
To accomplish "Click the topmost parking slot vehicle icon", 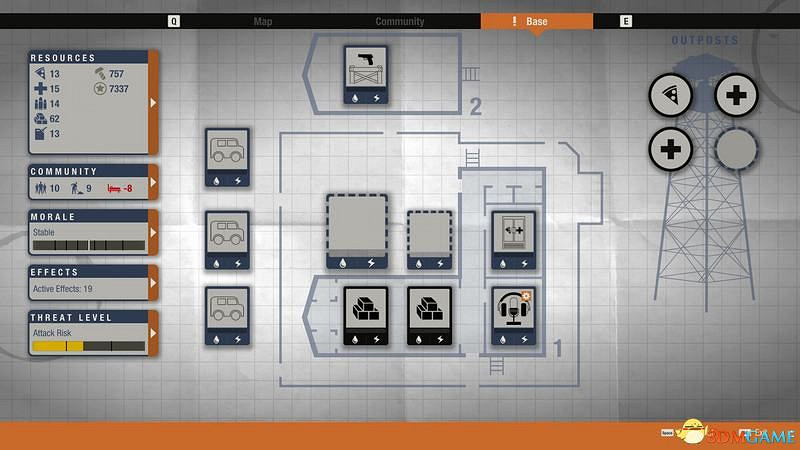I will coord(227,157).
